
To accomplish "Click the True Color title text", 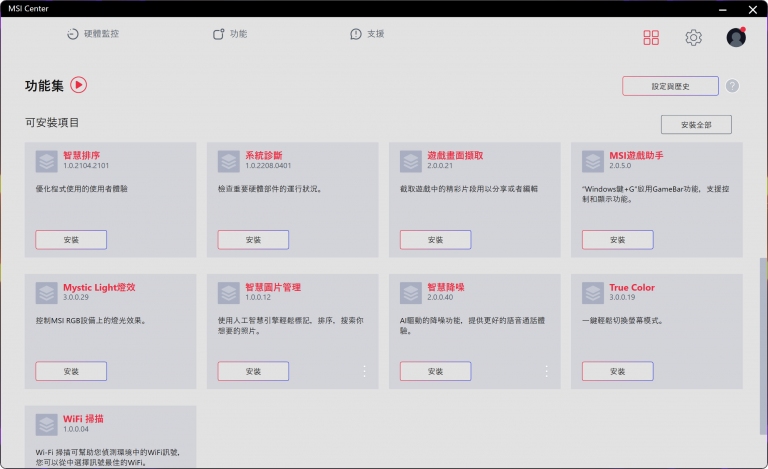I will (x=632, y=287).
